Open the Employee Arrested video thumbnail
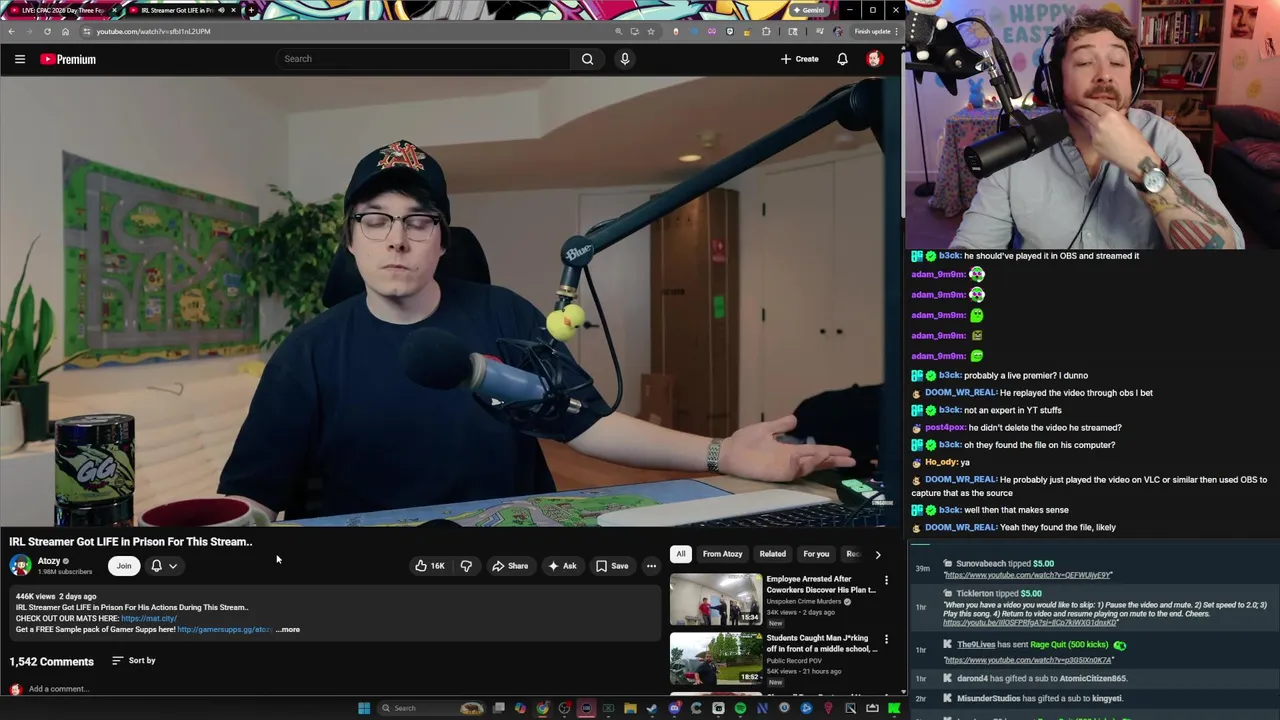Image resolution: width=1280 pixels, height=720 pixels. pyautogui.click(x=716, y=599)
